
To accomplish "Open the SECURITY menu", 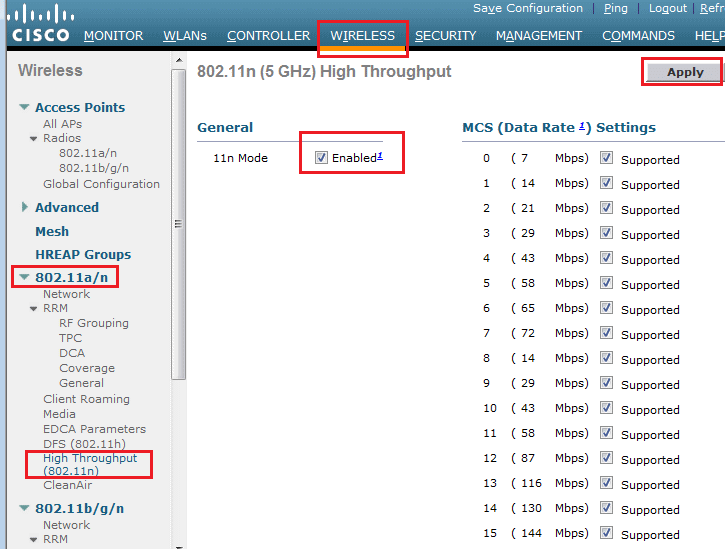I will [x=446, y=36].
